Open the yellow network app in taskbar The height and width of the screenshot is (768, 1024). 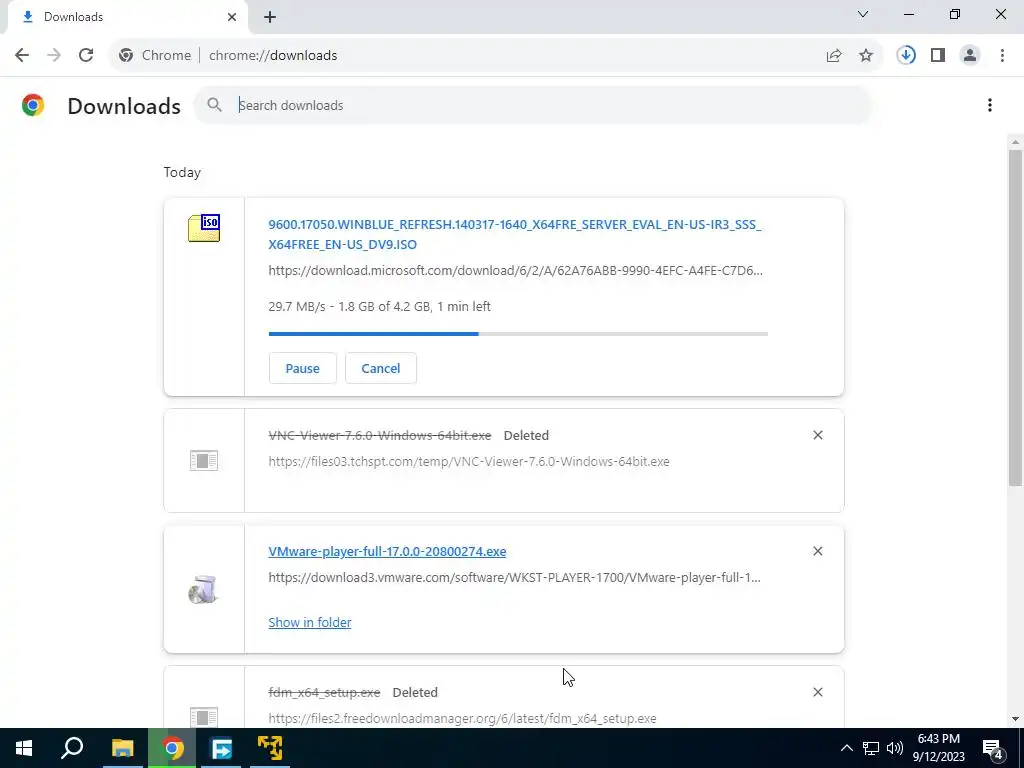[270, 748]
